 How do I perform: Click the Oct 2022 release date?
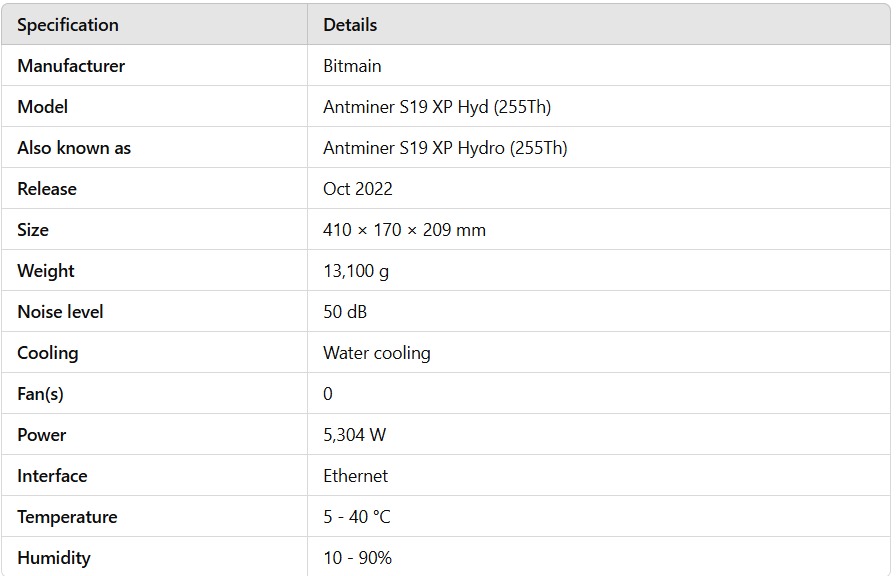click(x=358, y=189)
